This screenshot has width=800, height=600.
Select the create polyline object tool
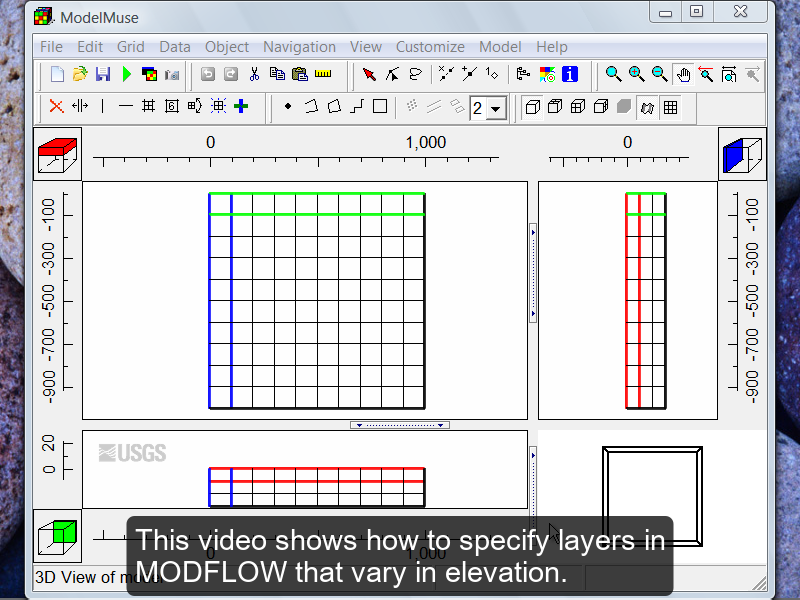311,106
